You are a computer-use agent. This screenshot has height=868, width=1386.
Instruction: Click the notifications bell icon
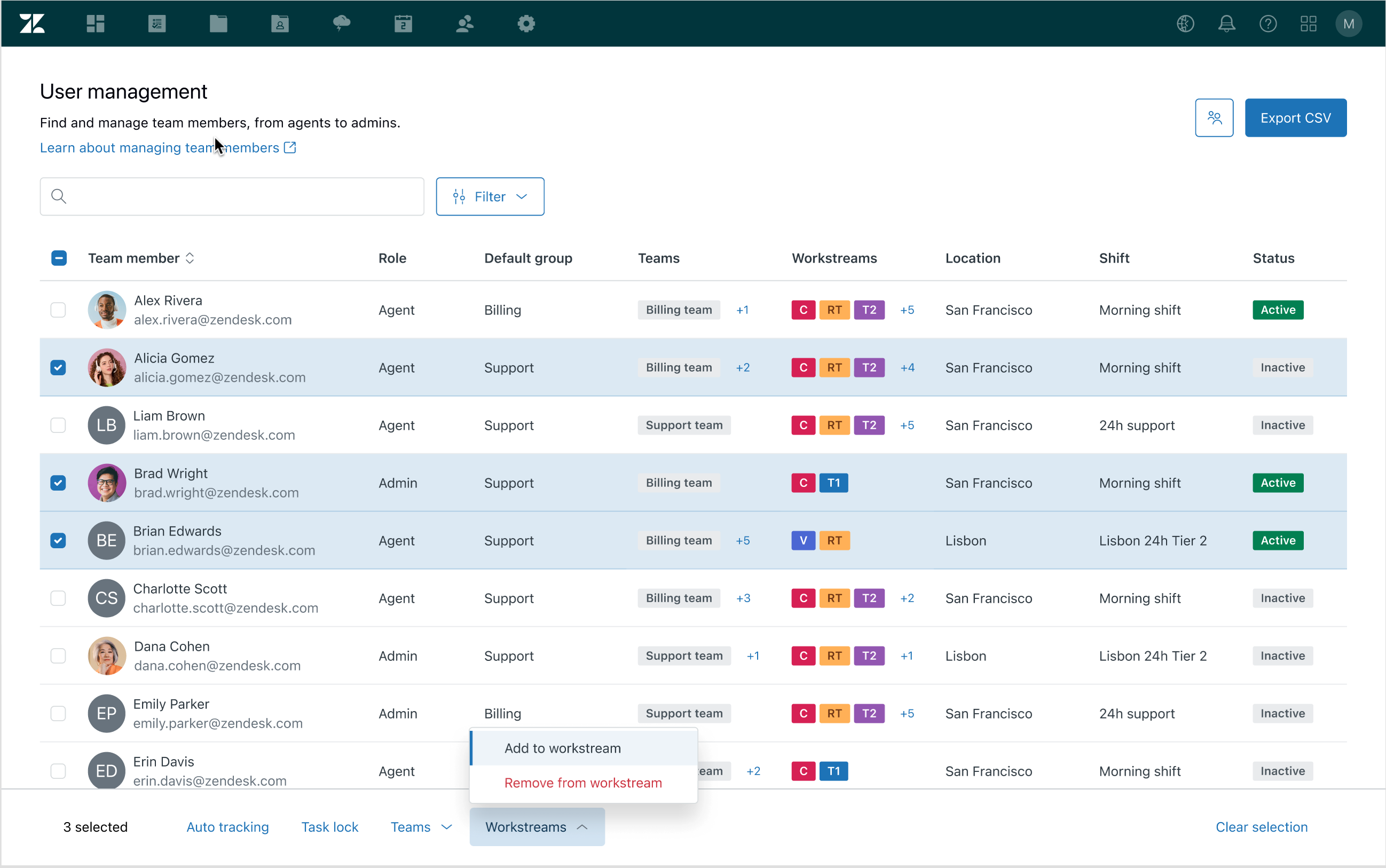point(1226,23)
